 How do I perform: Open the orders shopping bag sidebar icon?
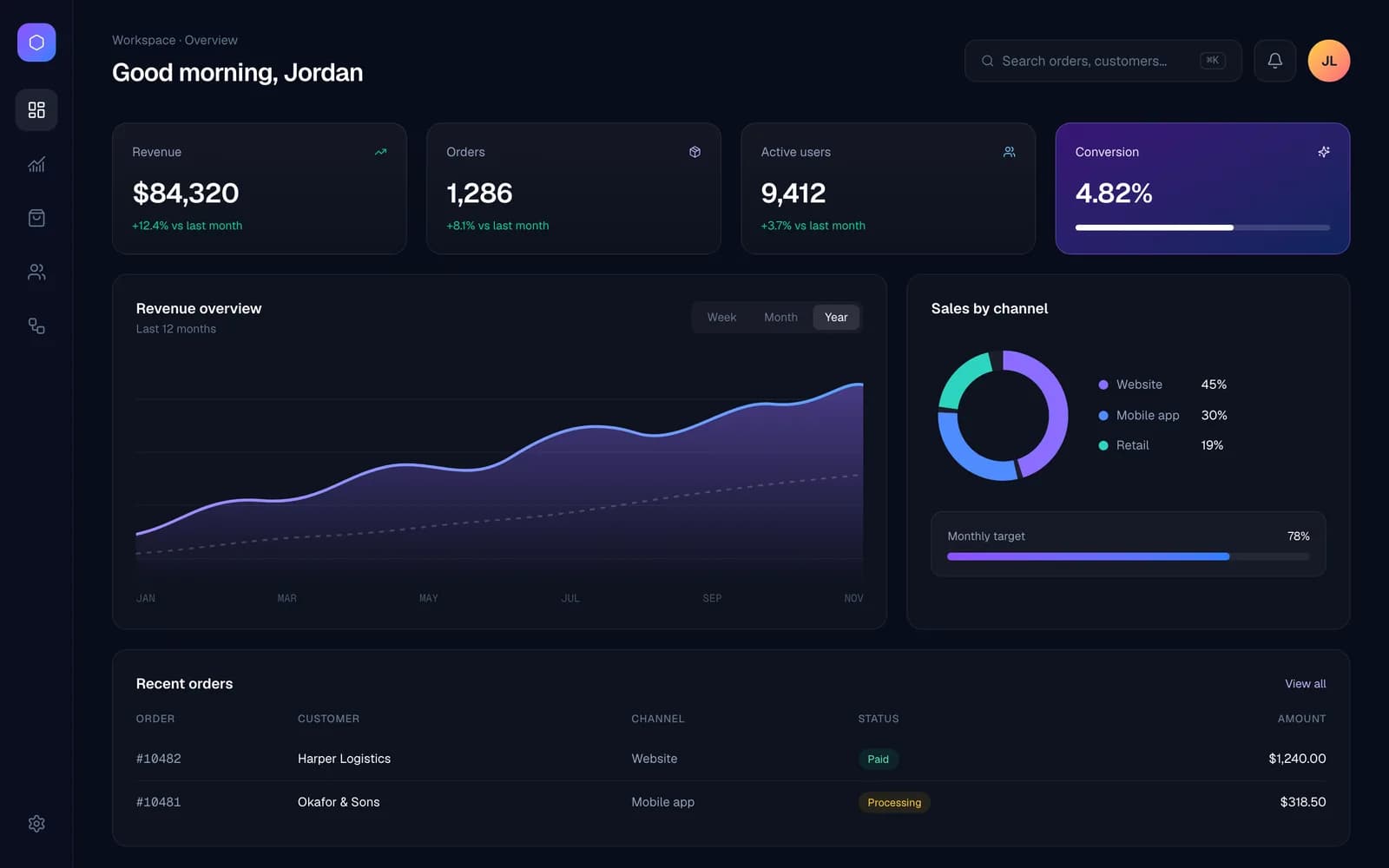36,218
